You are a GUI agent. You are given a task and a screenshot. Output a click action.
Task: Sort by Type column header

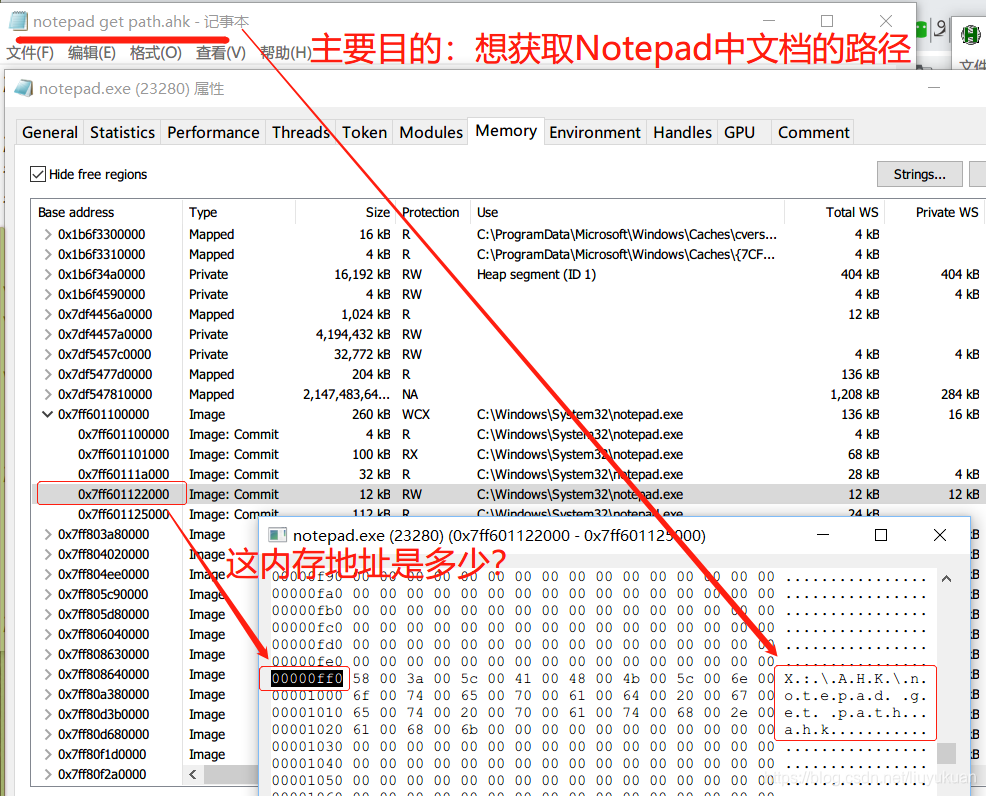pos(239,213)
